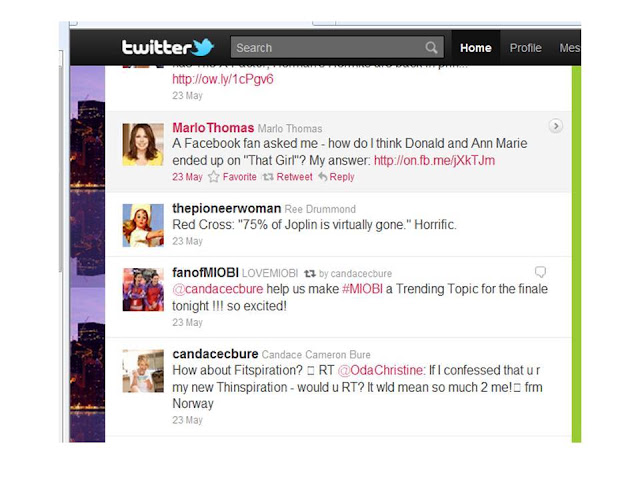This screenshot has width=640, height=480.
Task: Open 'by candacecbure' retweeter link
Action: click(x=355, y=273)
